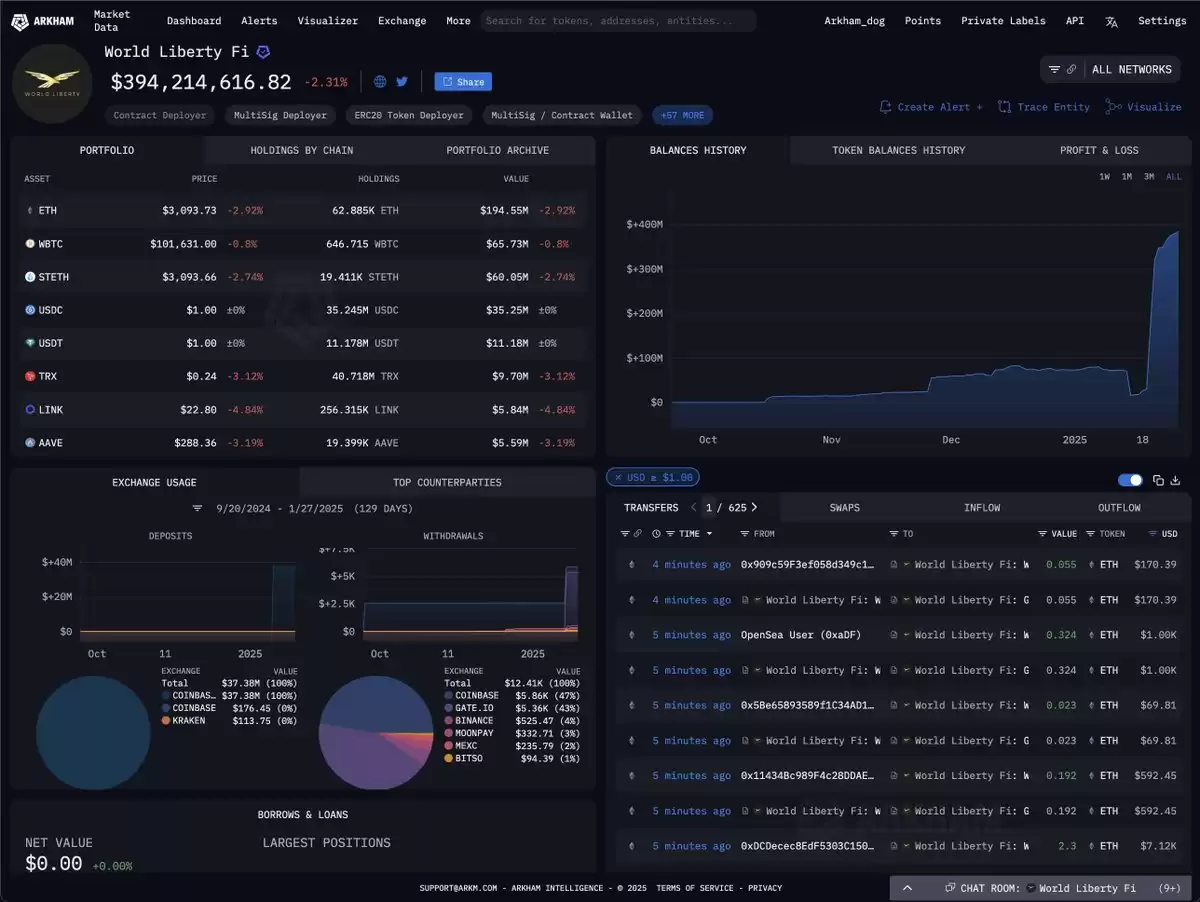Open the More navigation dropdown

click(x=458, y=21)
